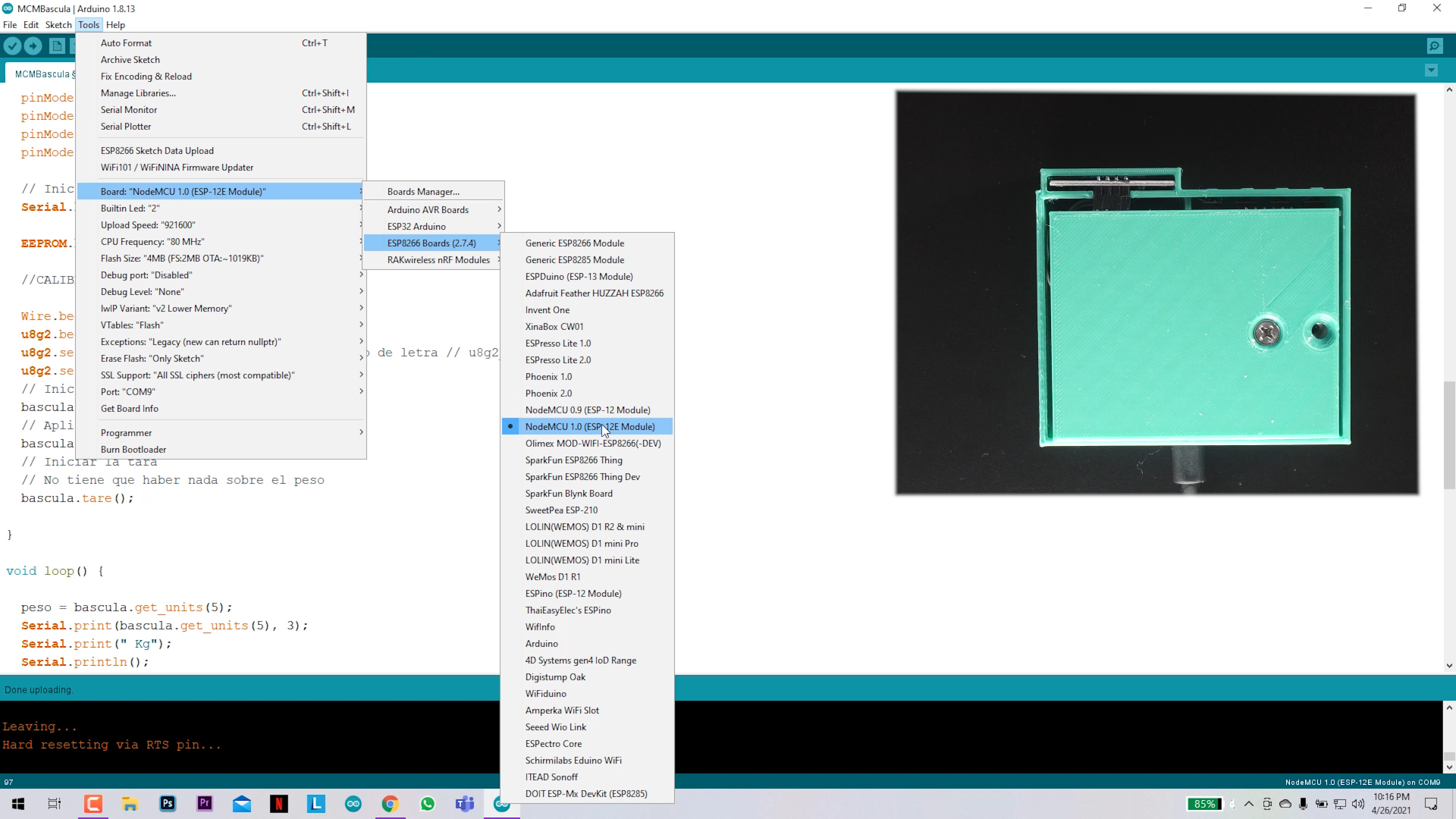Open the Serial Monitor via the magnifier icon

point(1436,45)
